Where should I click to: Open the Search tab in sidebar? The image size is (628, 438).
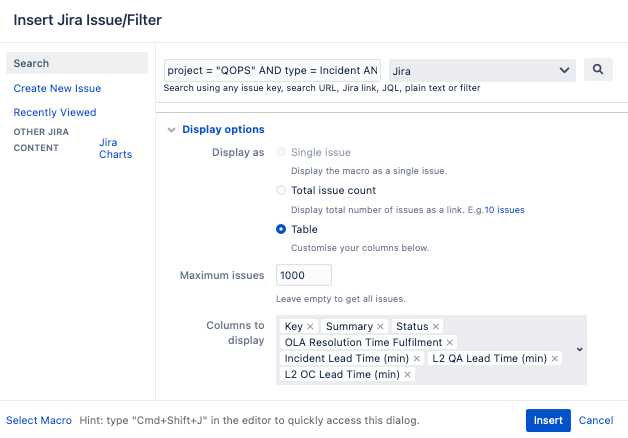(77, 63)
